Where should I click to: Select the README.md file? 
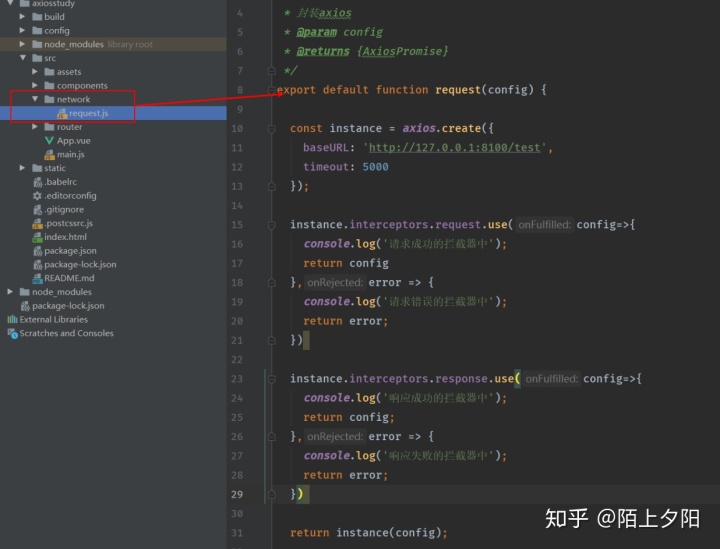(69, 278)
